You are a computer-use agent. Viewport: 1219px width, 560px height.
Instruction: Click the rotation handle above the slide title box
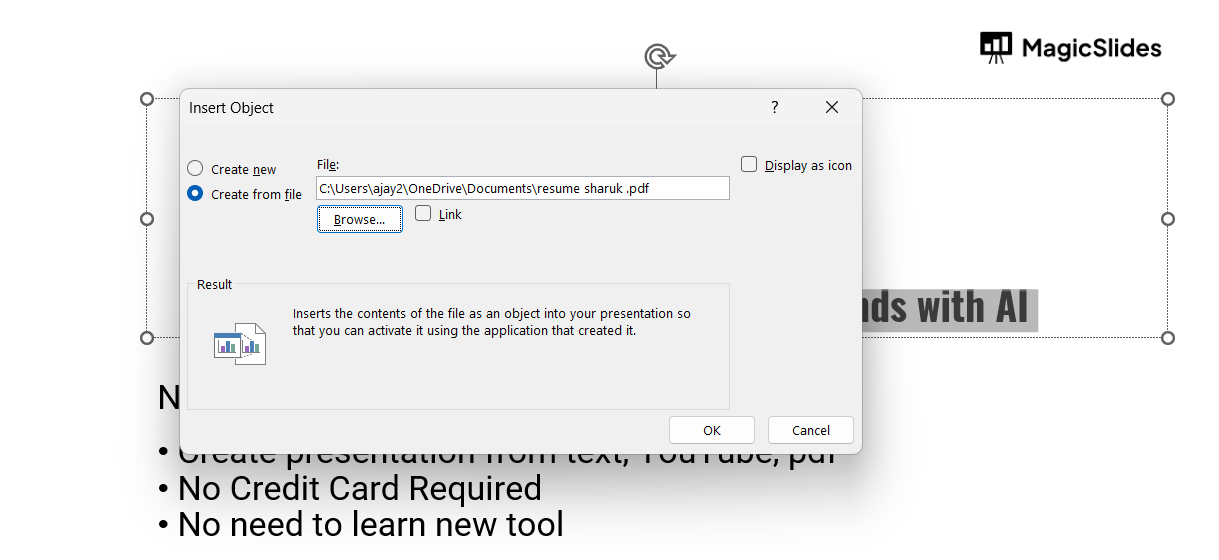tap(657, 56)
